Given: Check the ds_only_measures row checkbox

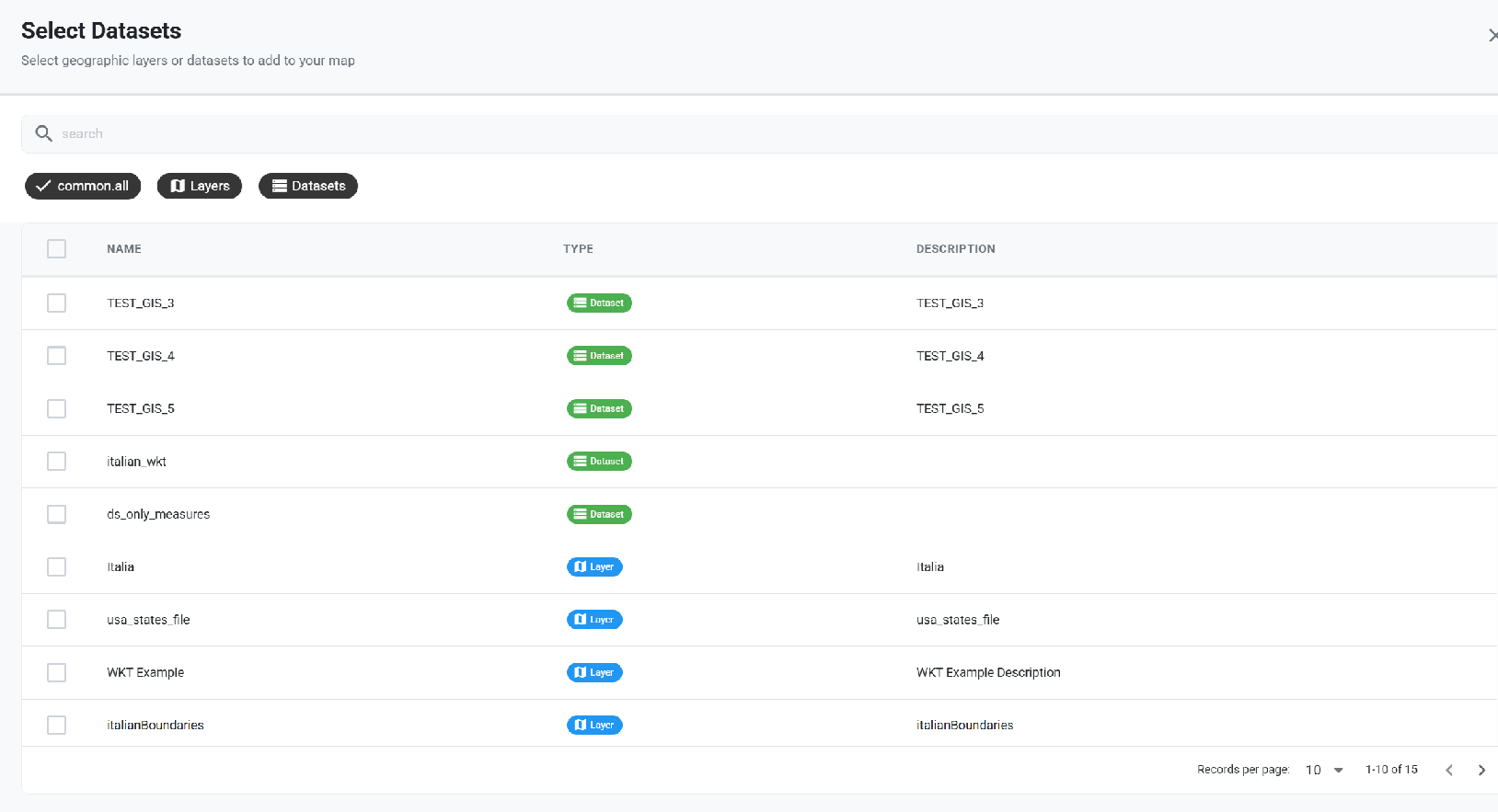Looking at the screenshot, I should [57, 514].
